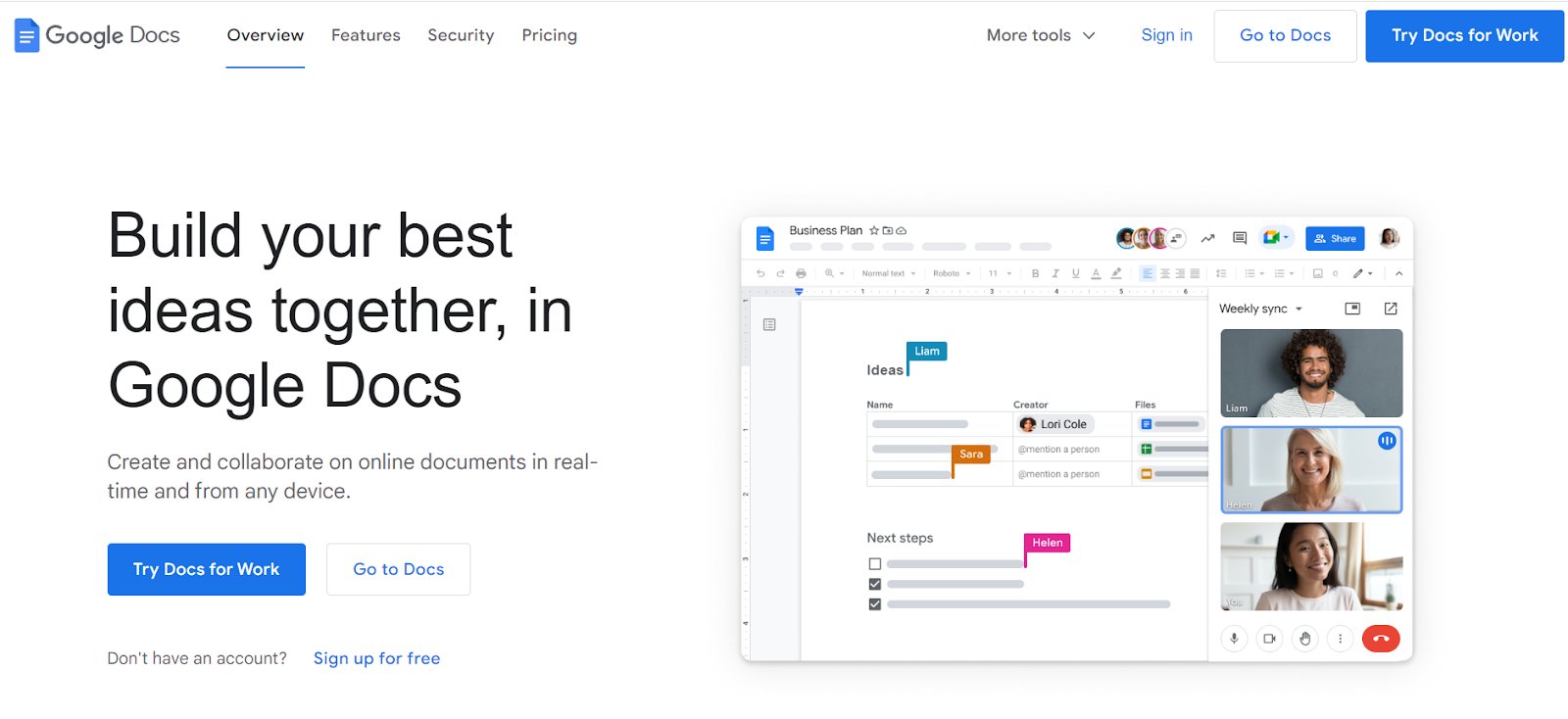Turn off the camera

click(1269, 639)
